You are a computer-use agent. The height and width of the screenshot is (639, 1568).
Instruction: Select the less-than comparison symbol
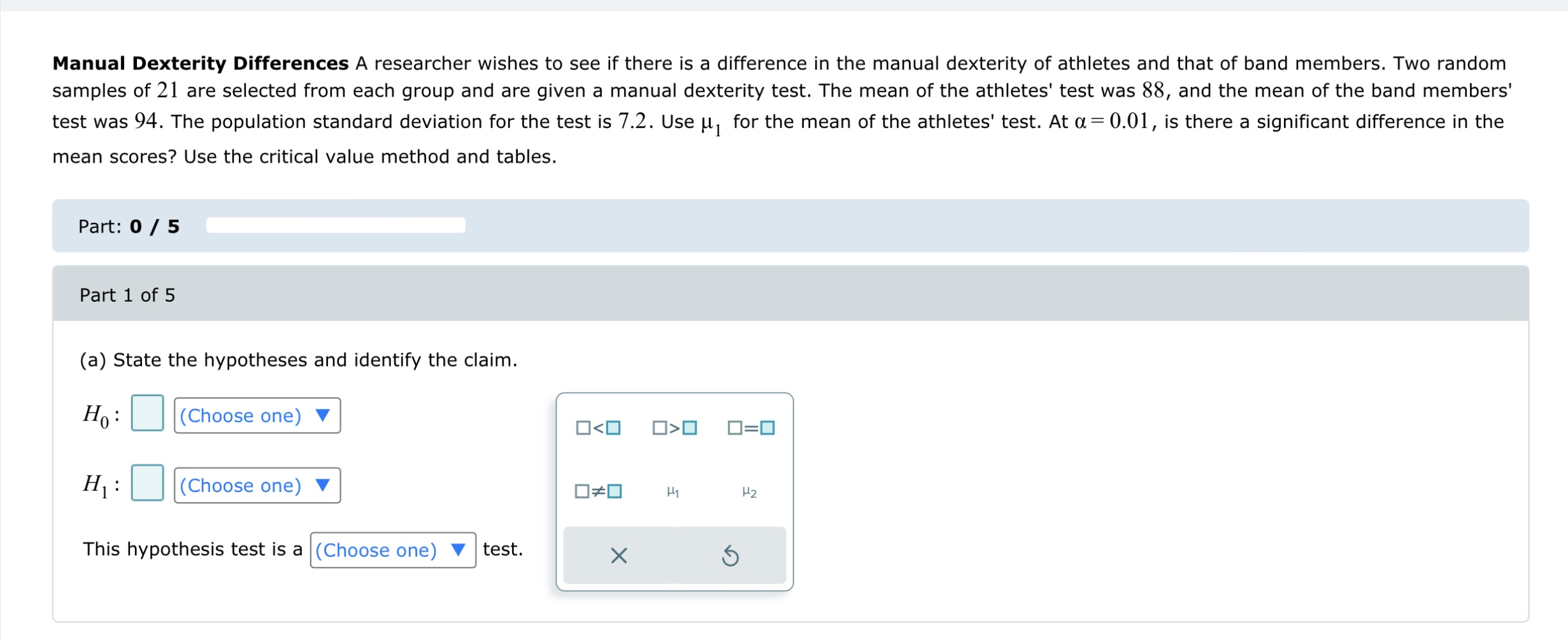pos(598,428)
